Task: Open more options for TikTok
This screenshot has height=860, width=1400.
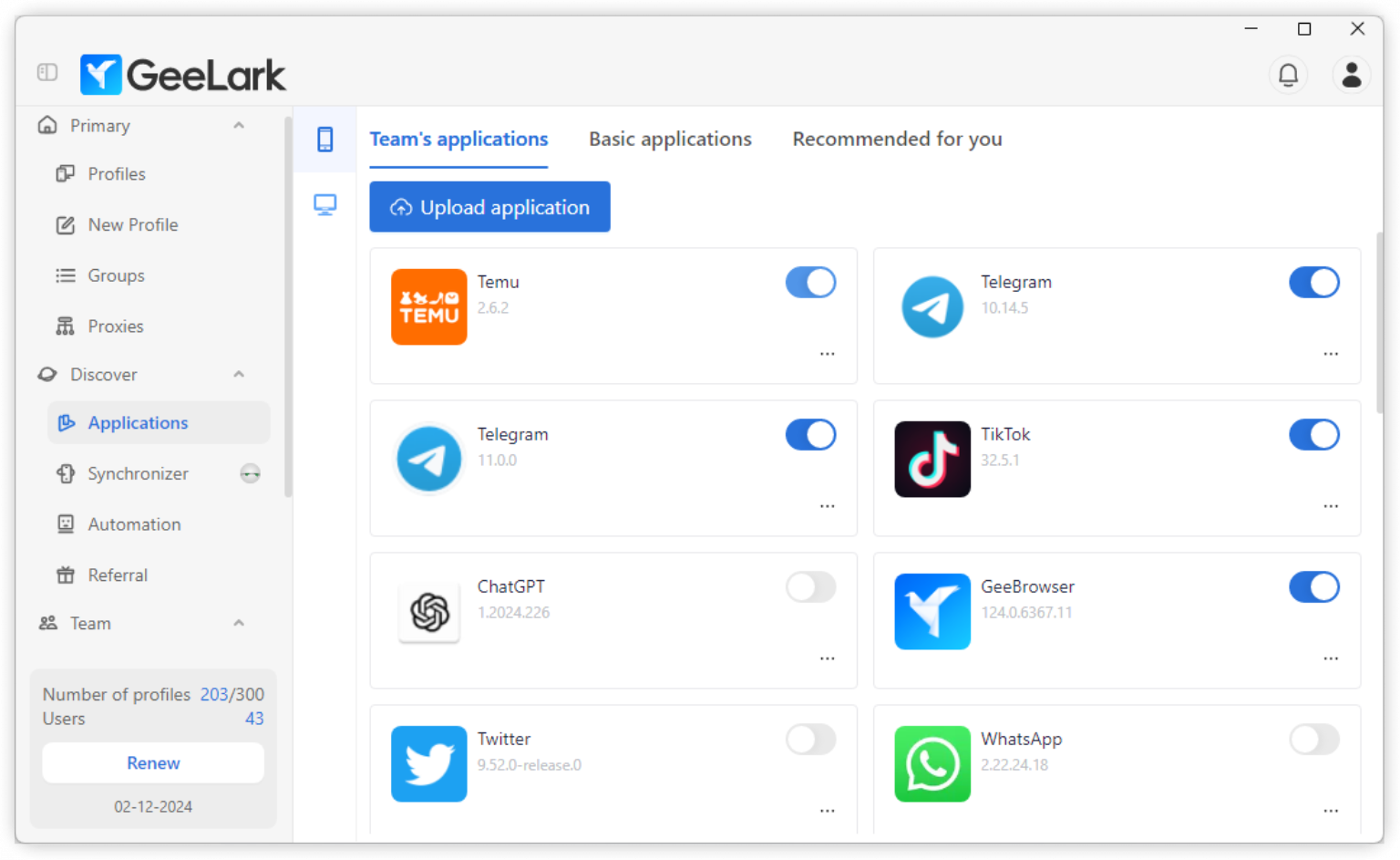Action: [1331, 506]
